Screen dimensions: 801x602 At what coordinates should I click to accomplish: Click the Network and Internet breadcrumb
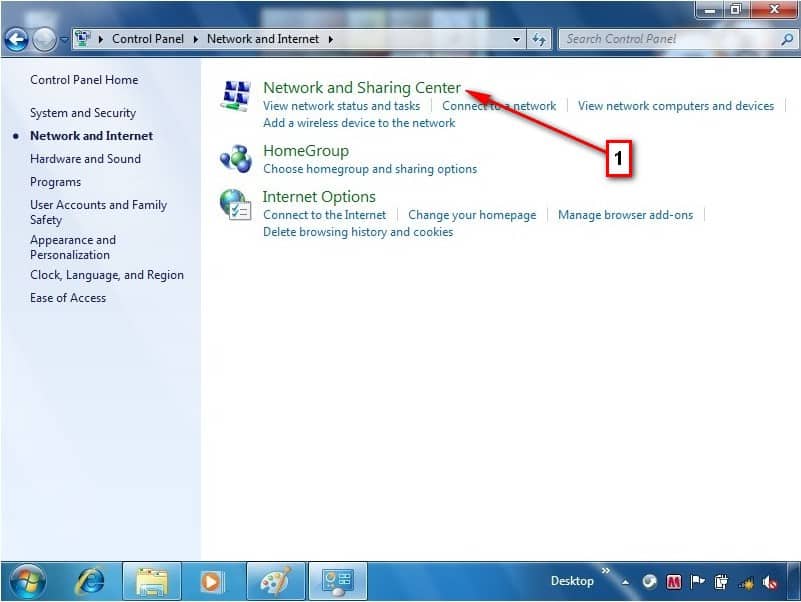click(263, 39)
